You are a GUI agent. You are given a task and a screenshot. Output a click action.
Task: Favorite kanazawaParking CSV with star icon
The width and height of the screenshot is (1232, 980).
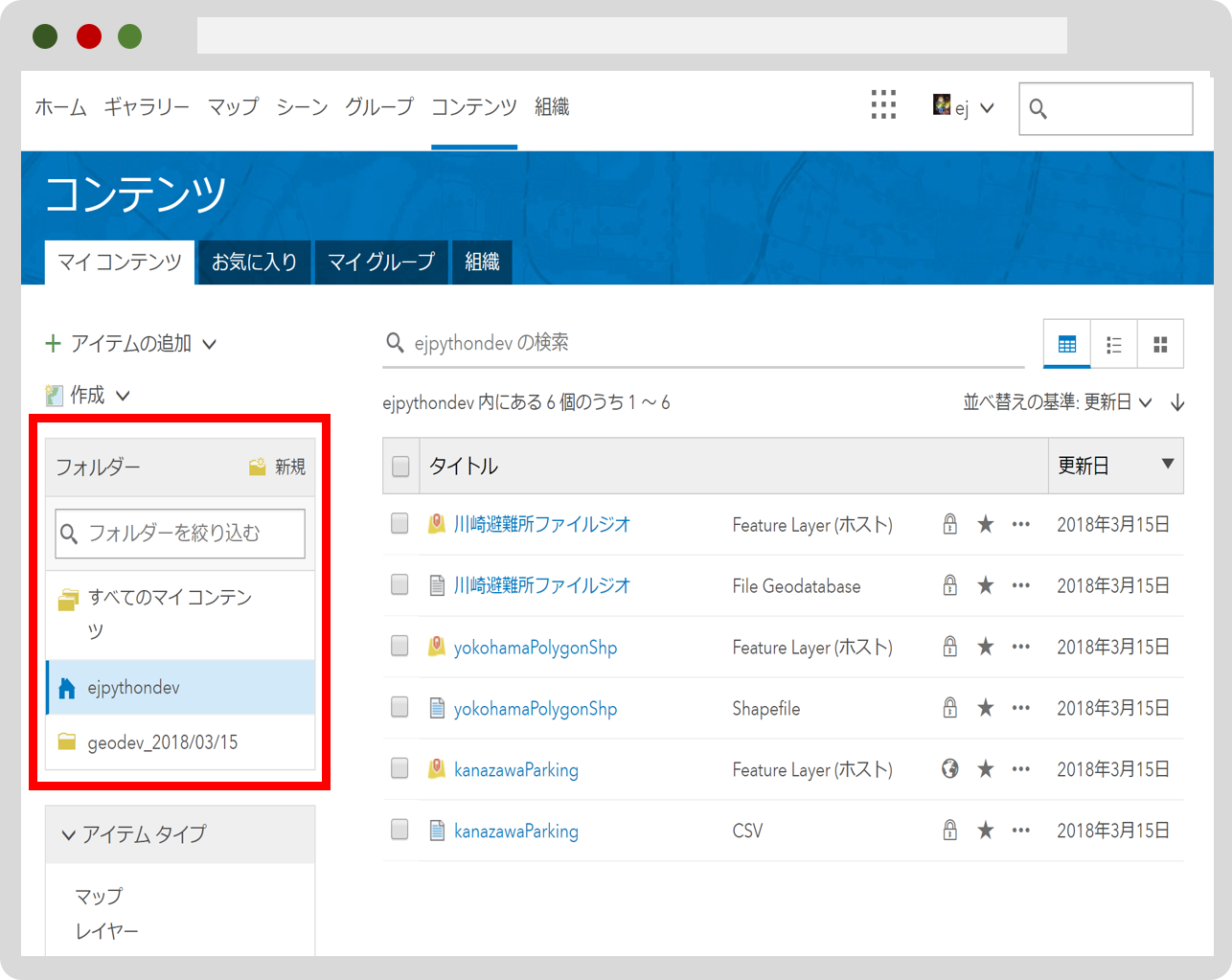985,830
